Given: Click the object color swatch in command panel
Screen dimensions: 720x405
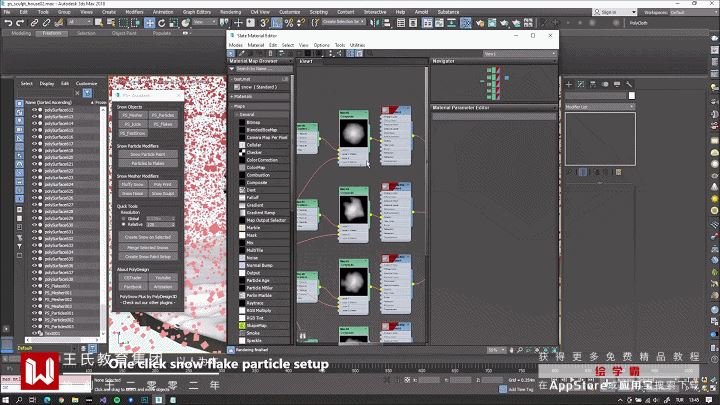Looking at the screenshot, I should [632, 96].
